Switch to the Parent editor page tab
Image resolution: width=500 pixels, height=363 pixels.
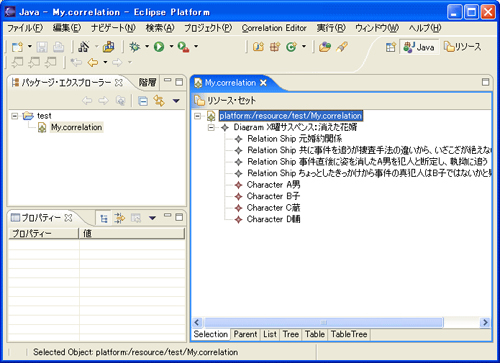(x=245, y=334)
